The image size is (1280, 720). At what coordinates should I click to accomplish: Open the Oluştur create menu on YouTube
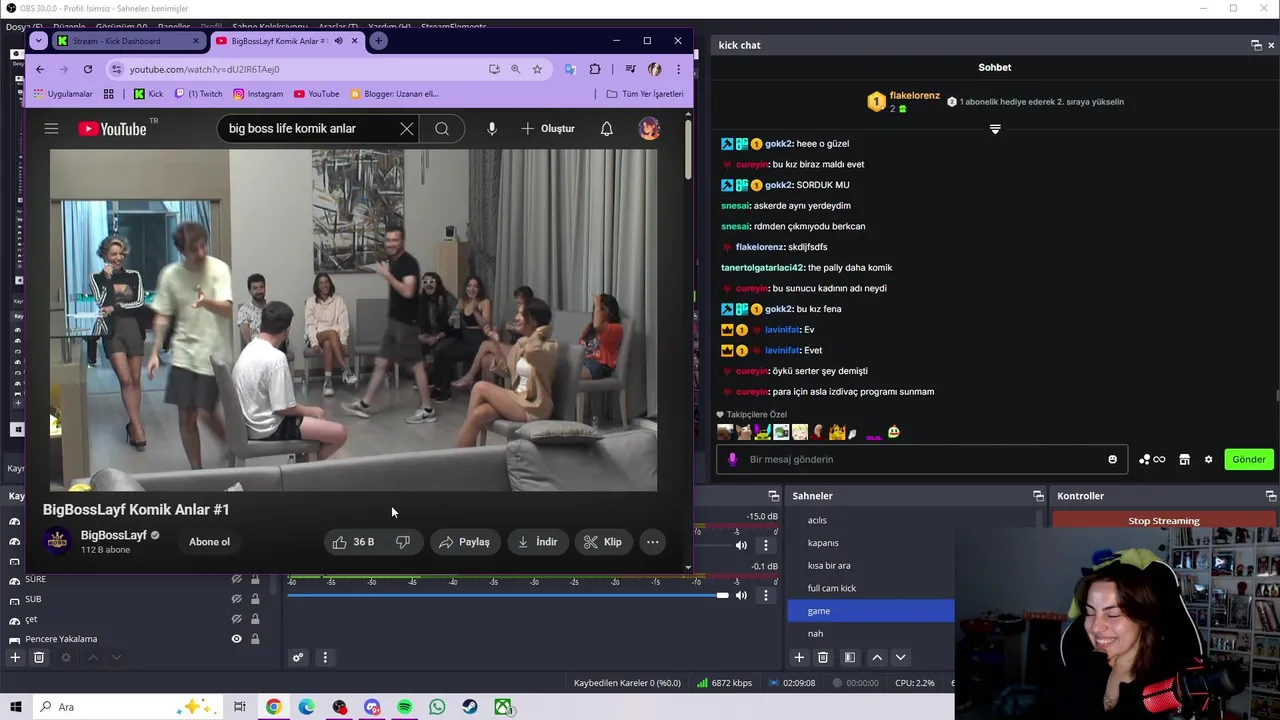548,128
